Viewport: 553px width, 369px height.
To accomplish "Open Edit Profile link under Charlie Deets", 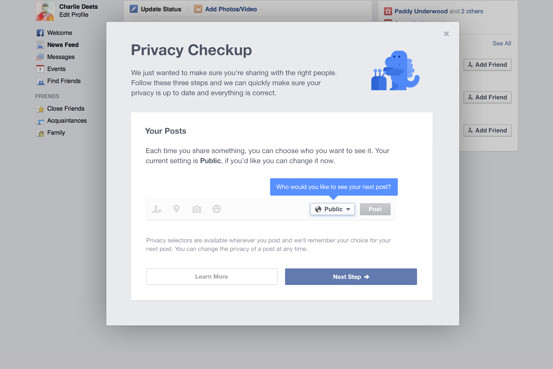I will pos(74,15).
